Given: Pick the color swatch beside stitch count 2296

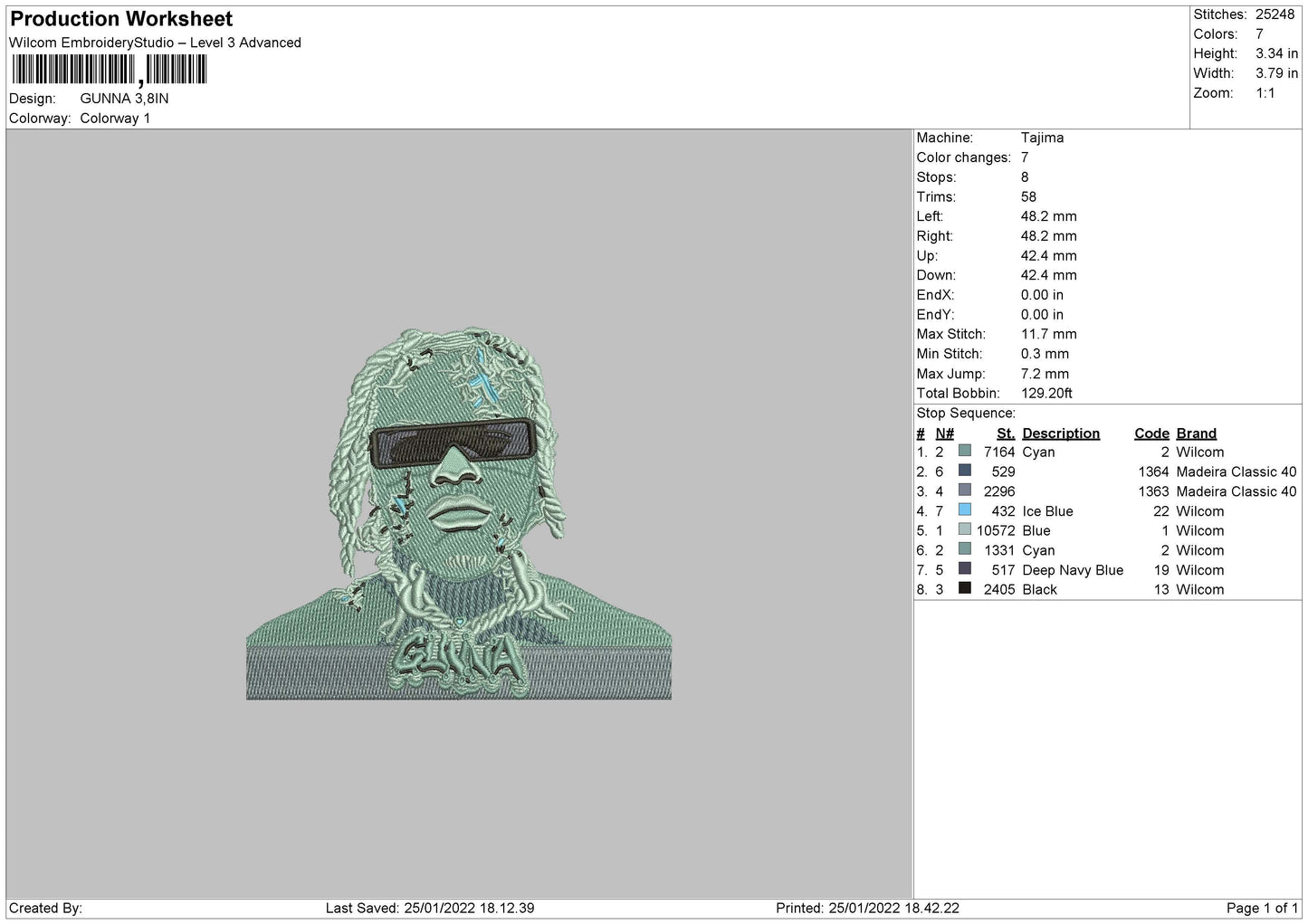Looking at the screenshot, I should 965,491.
